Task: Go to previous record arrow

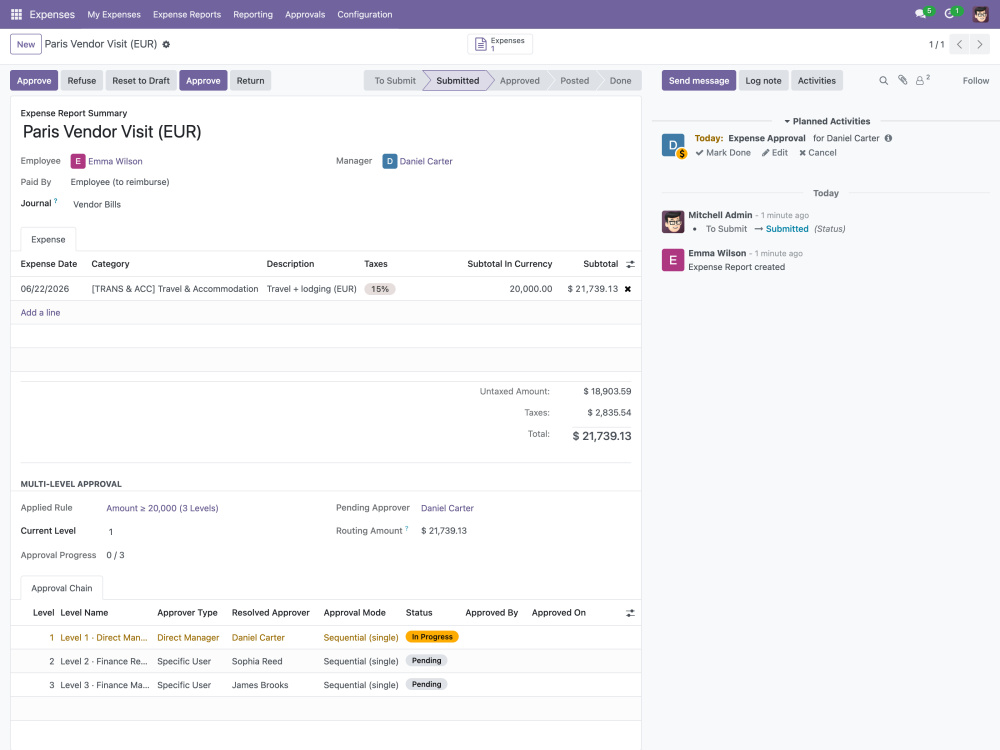Action: tap(959, 45)
